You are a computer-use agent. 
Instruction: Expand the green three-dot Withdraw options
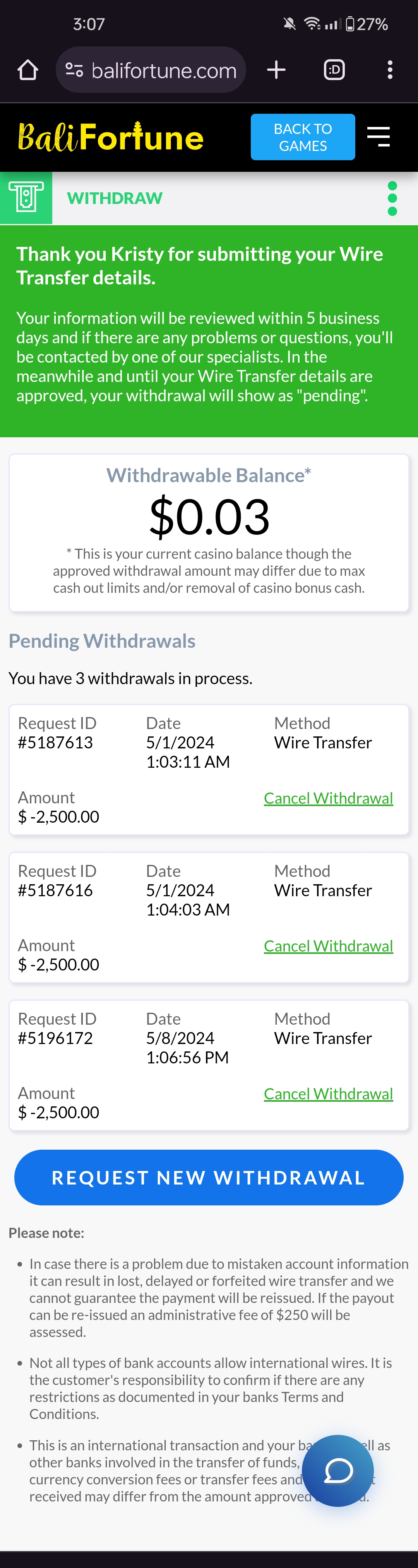point(392,199)
